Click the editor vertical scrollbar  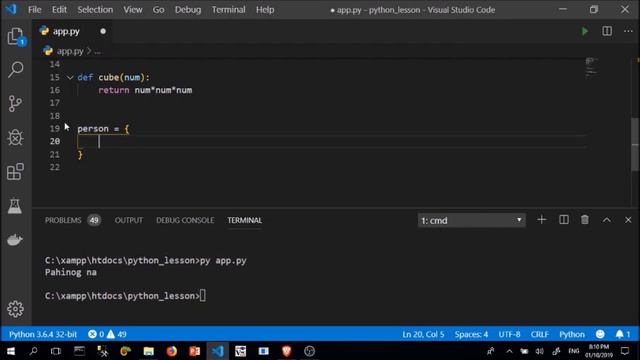pos(635,145)
